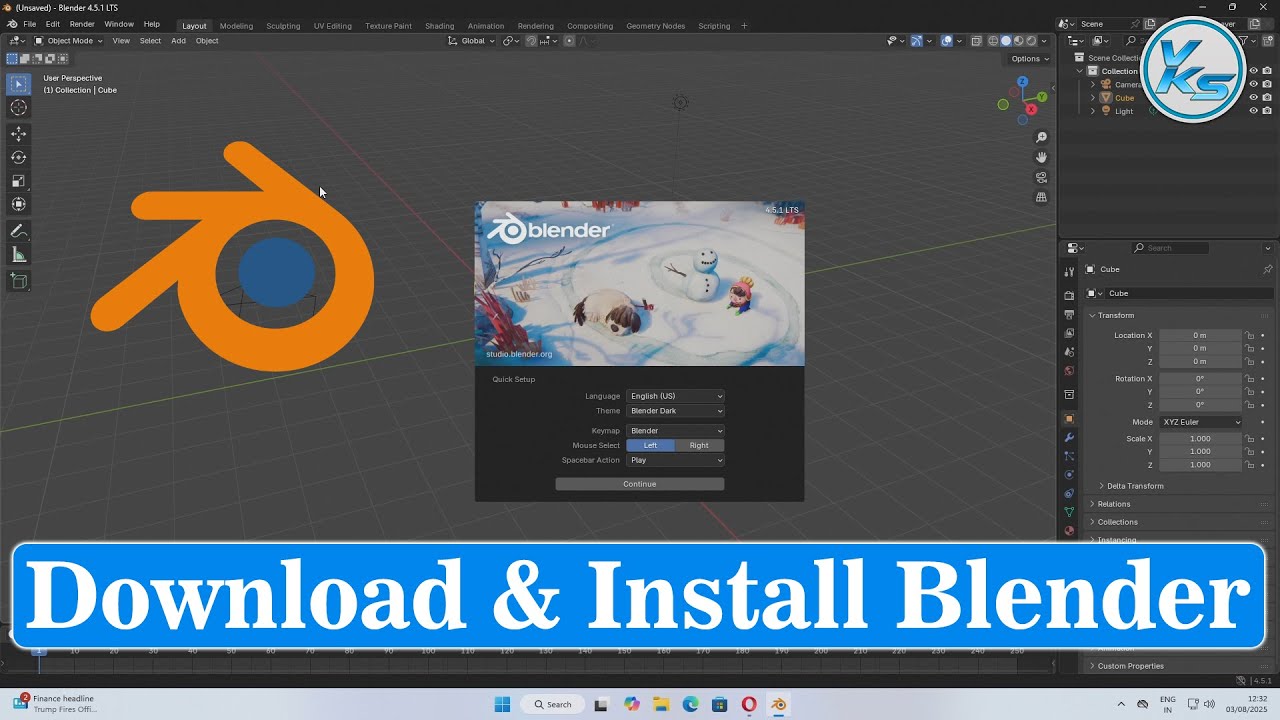Select the Move tool in the toolbar
This screenshot has height=720, width=1280.
tap(18, 133)
